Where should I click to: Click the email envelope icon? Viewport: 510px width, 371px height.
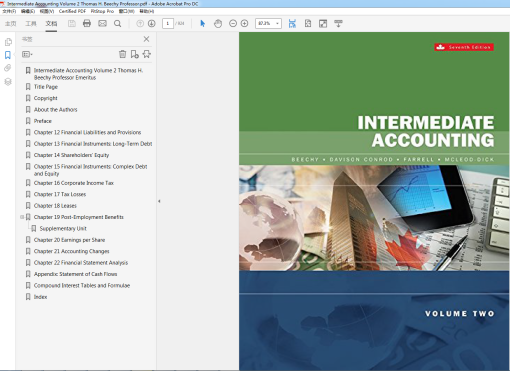[x=102, y=23]
